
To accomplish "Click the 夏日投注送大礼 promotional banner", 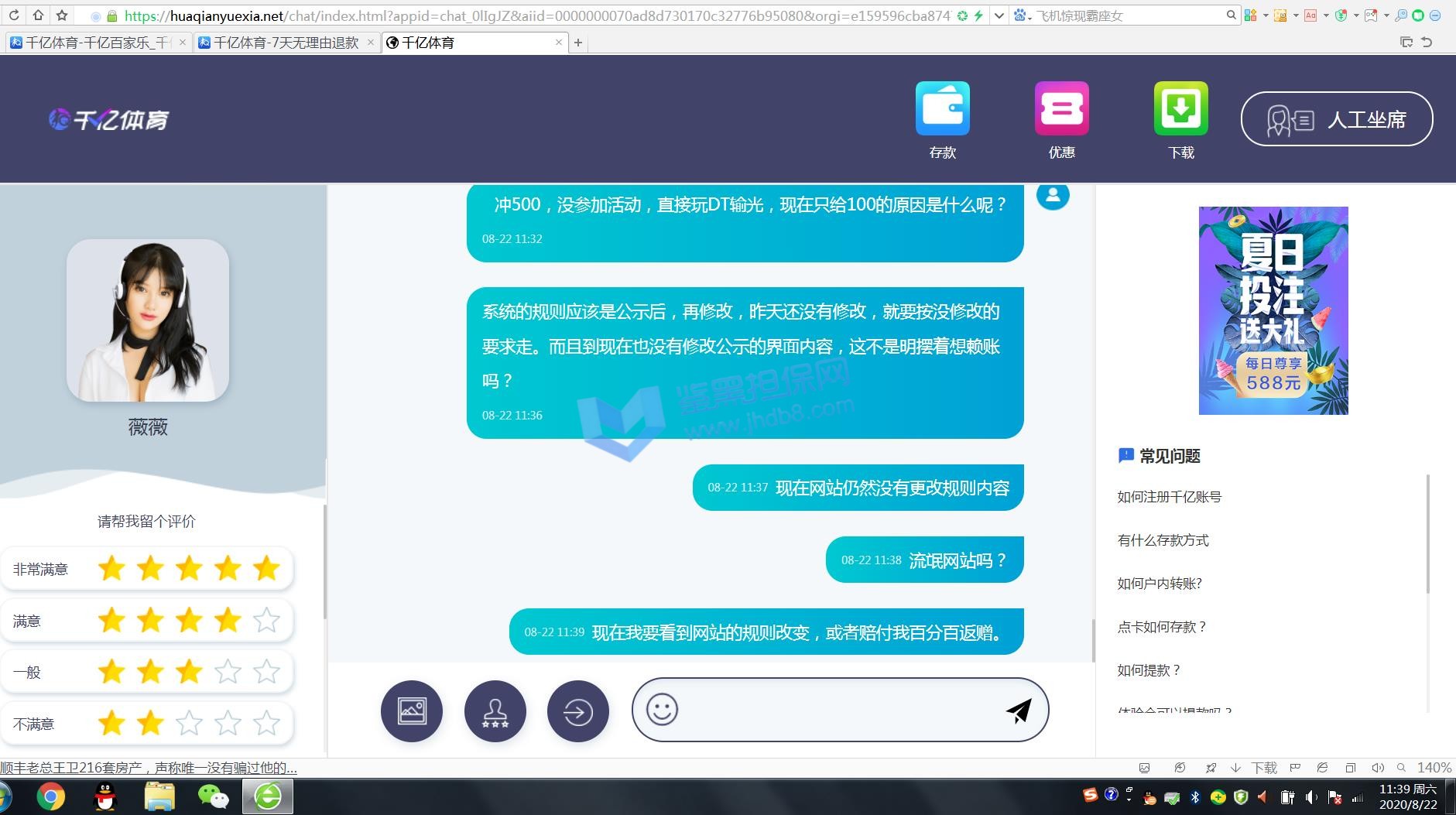I will point(1273,310).
